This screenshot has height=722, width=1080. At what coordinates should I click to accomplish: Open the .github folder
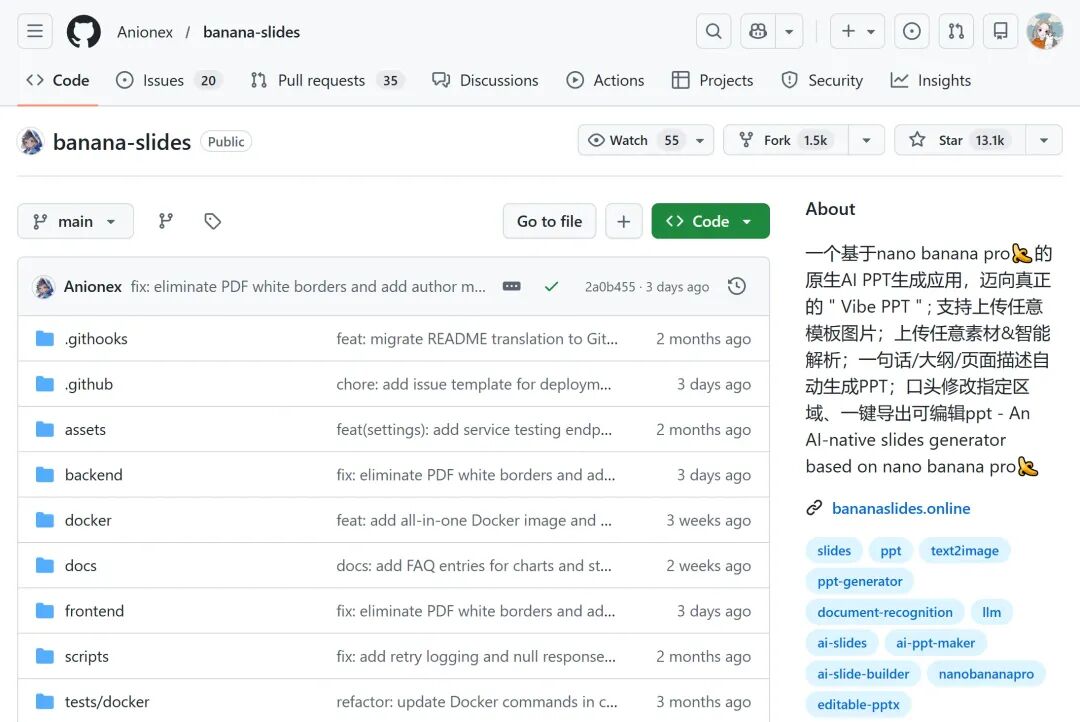[x=88, y=384]
